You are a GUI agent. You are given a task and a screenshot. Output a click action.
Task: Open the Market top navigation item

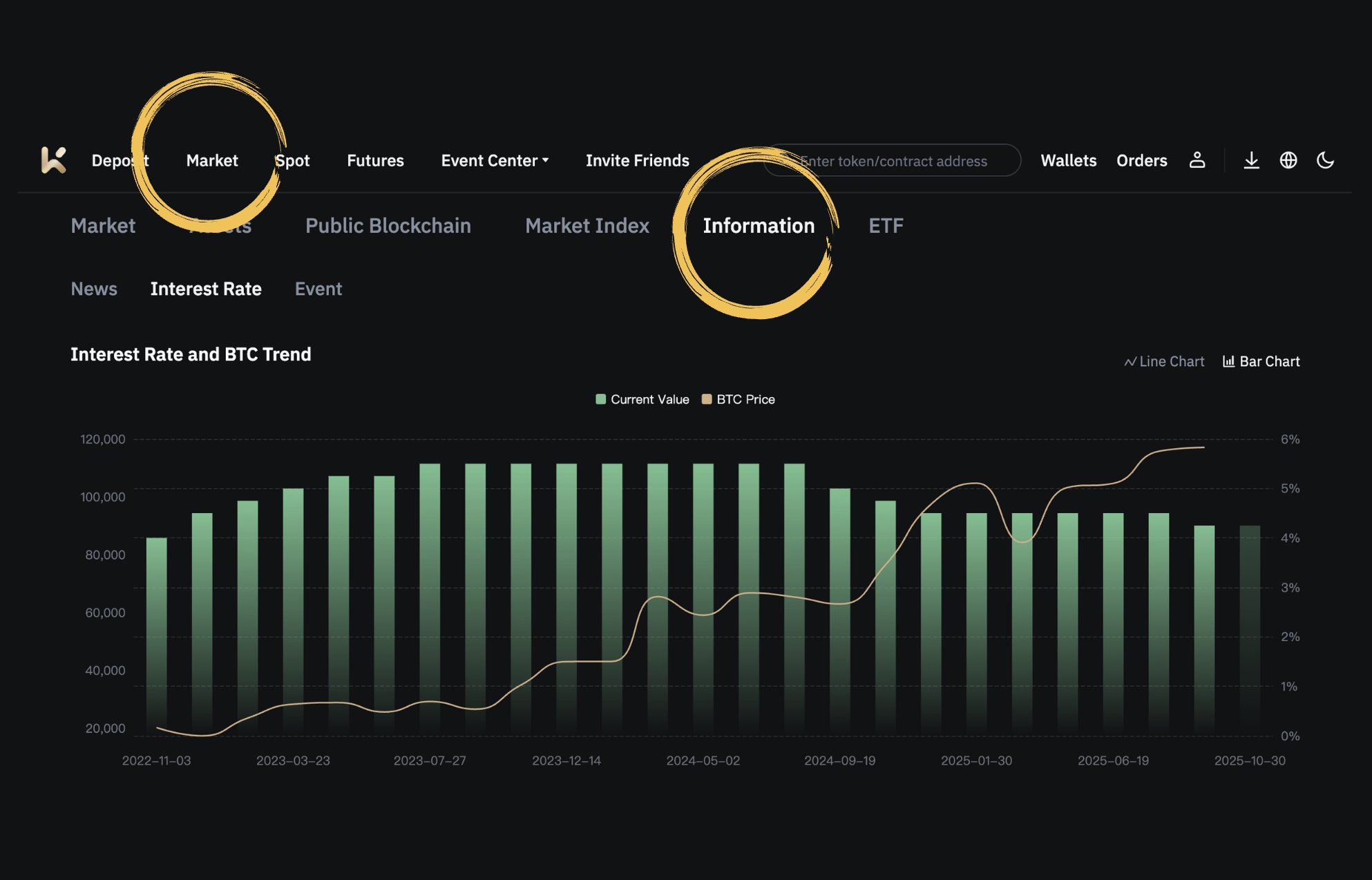tap(212, 160)
